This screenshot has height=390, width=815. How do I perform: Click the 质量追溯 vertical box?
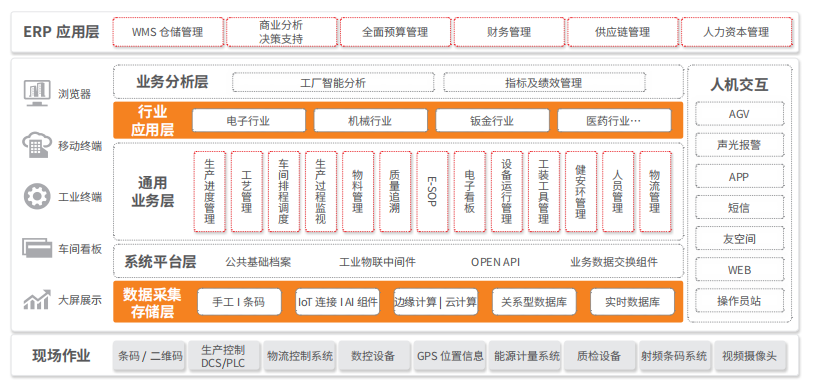coord(395,191)
